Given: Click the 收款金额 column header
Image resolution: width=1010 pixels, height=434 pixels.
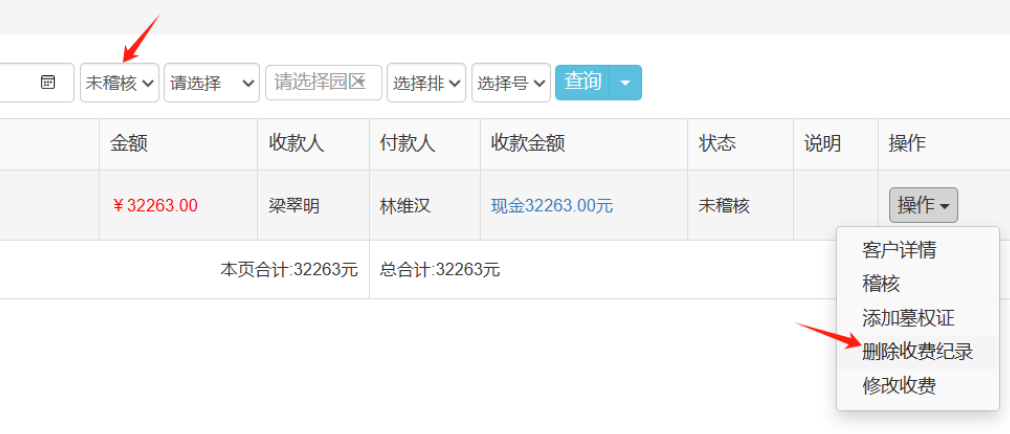Looking at the screenshot, I should tap(527, 144).
